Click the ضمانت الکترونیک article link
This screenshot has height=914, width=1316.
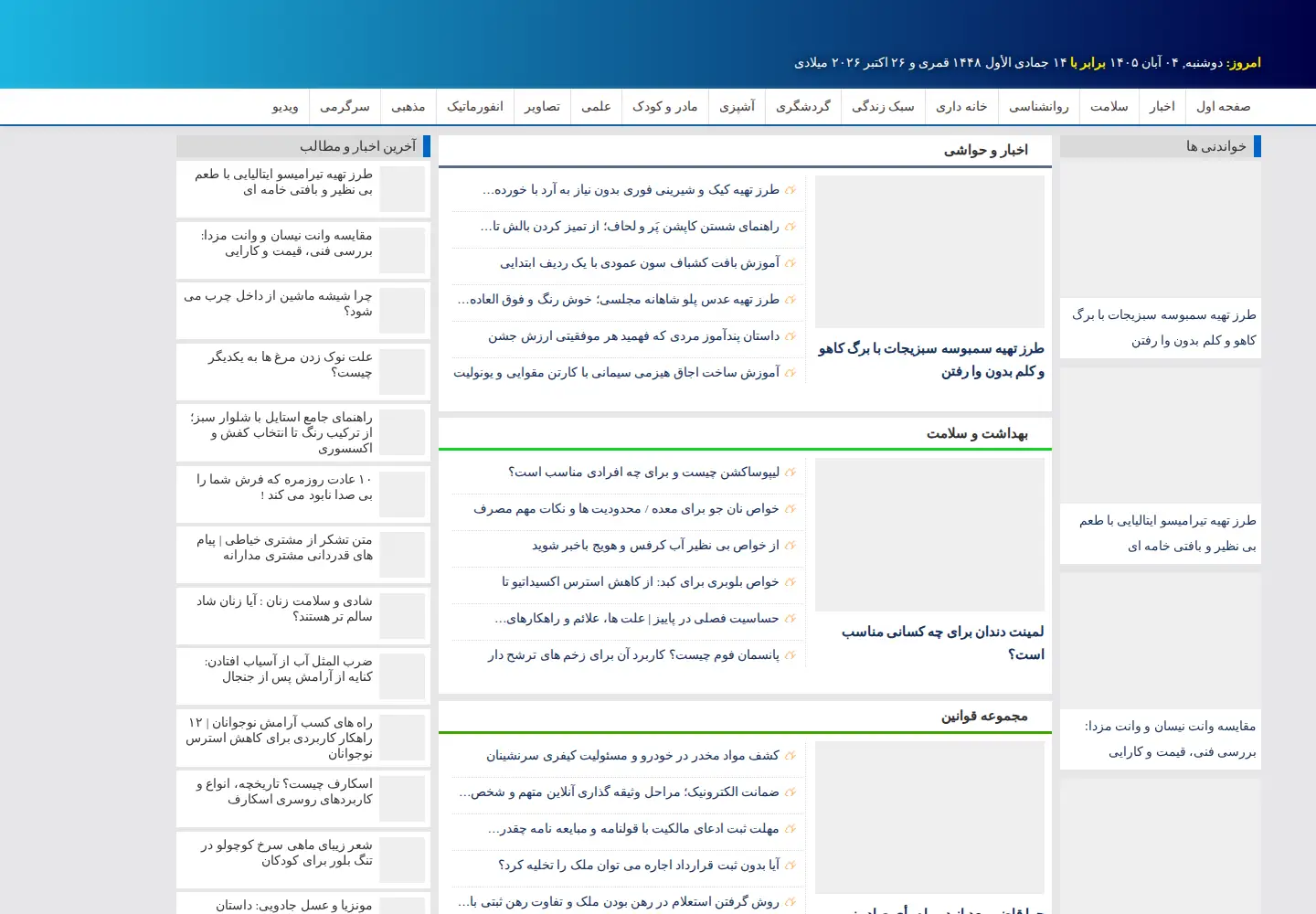[619, 792]
